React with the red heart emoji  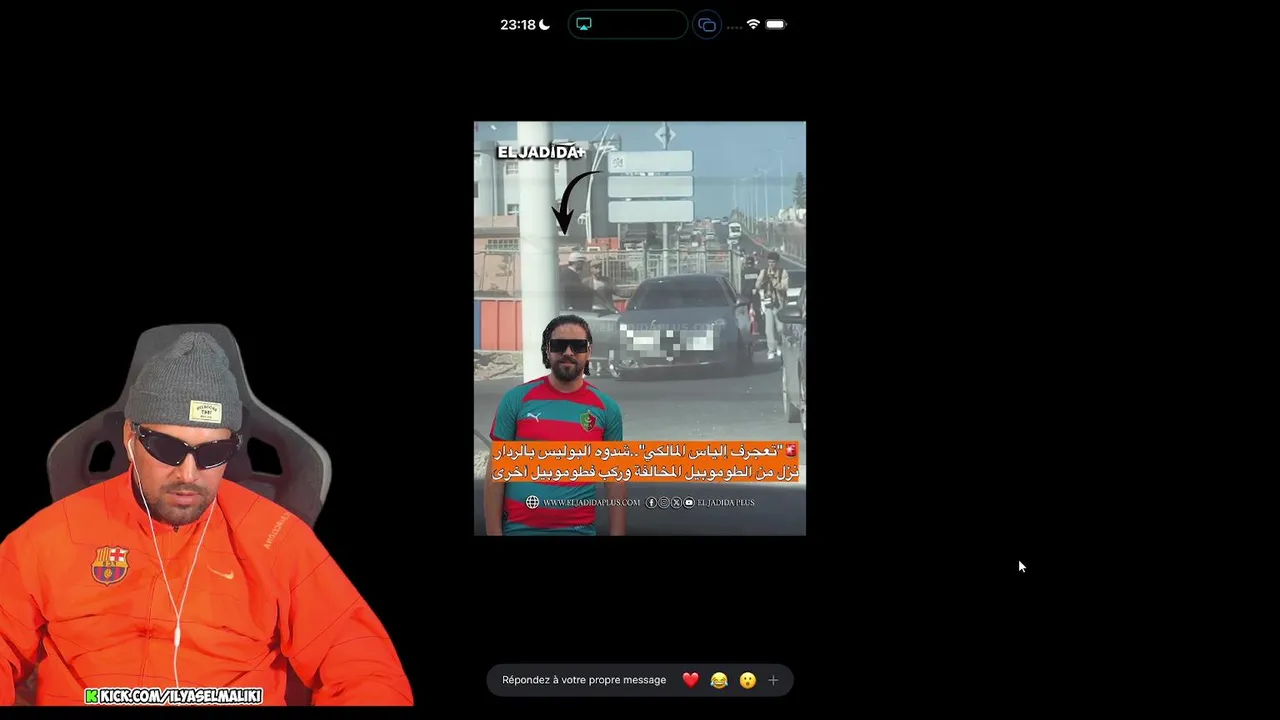[690, 680]
